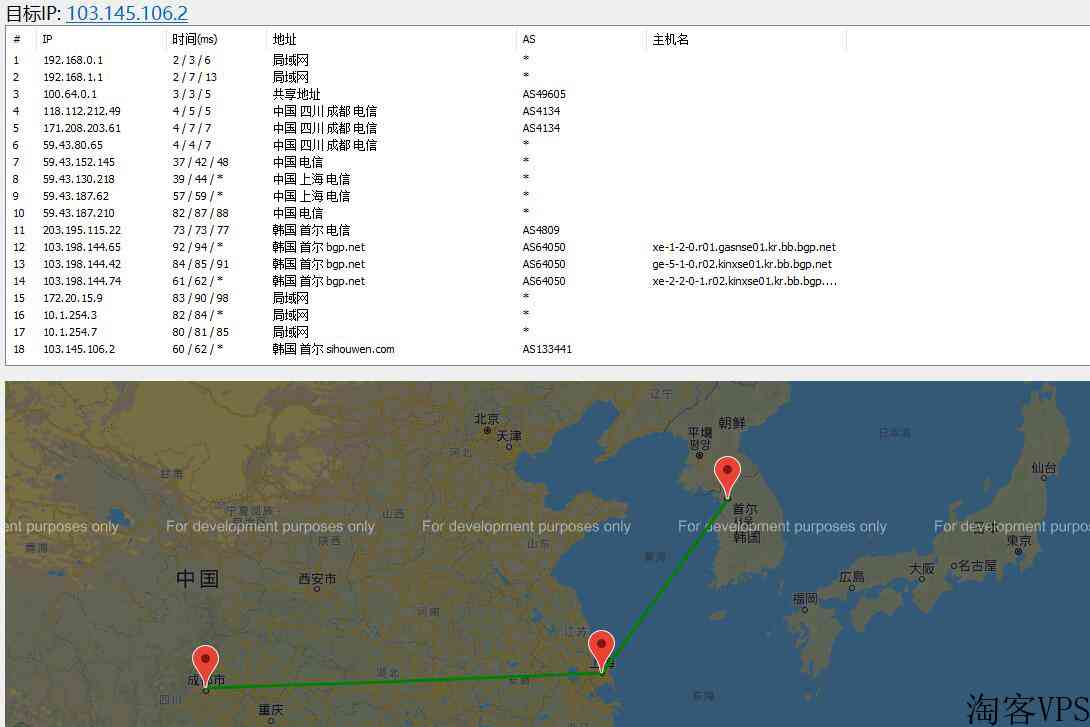Click time value 37 / 42 / 48
The image size is (1090, 727).
[200, 162]
